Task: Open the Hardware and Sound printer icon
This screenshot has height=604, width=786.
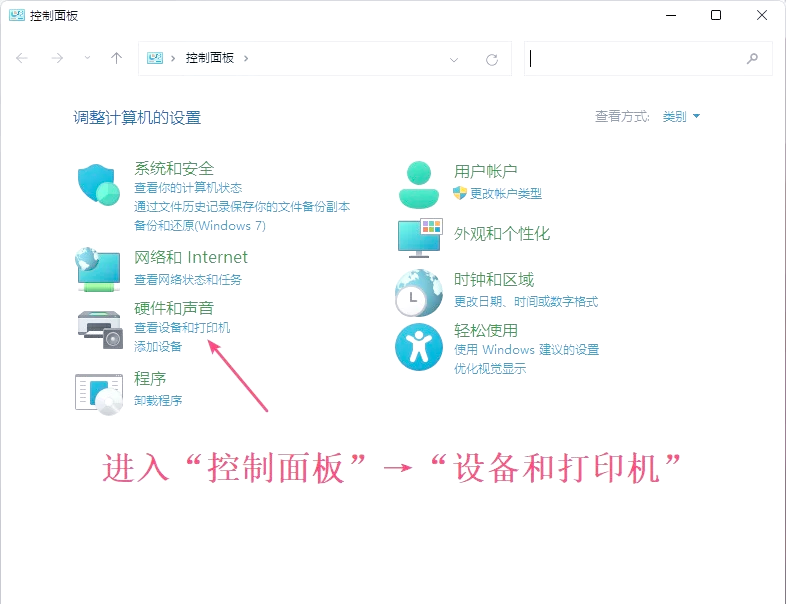Action: click(x=100, y=329)
